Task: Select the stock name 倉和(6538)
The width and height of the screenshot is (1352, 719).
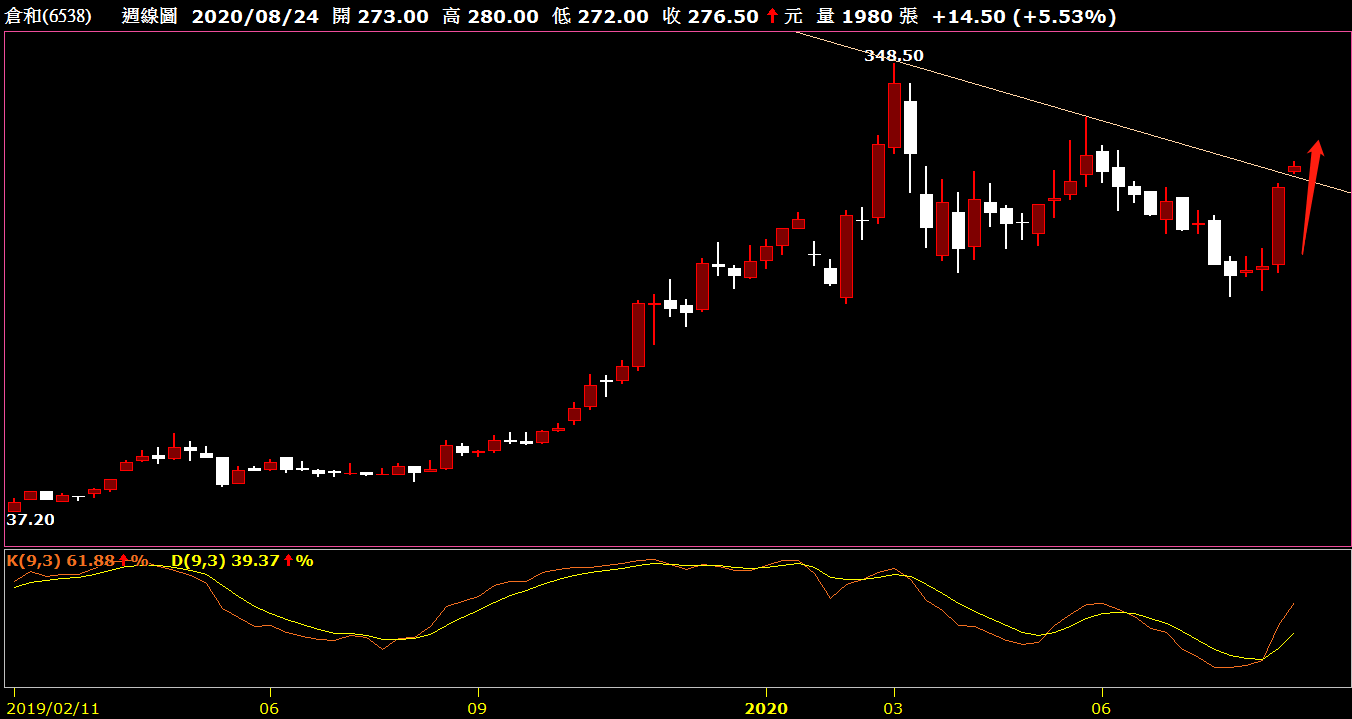Action: pyautogui.click(x=48, y=17)
